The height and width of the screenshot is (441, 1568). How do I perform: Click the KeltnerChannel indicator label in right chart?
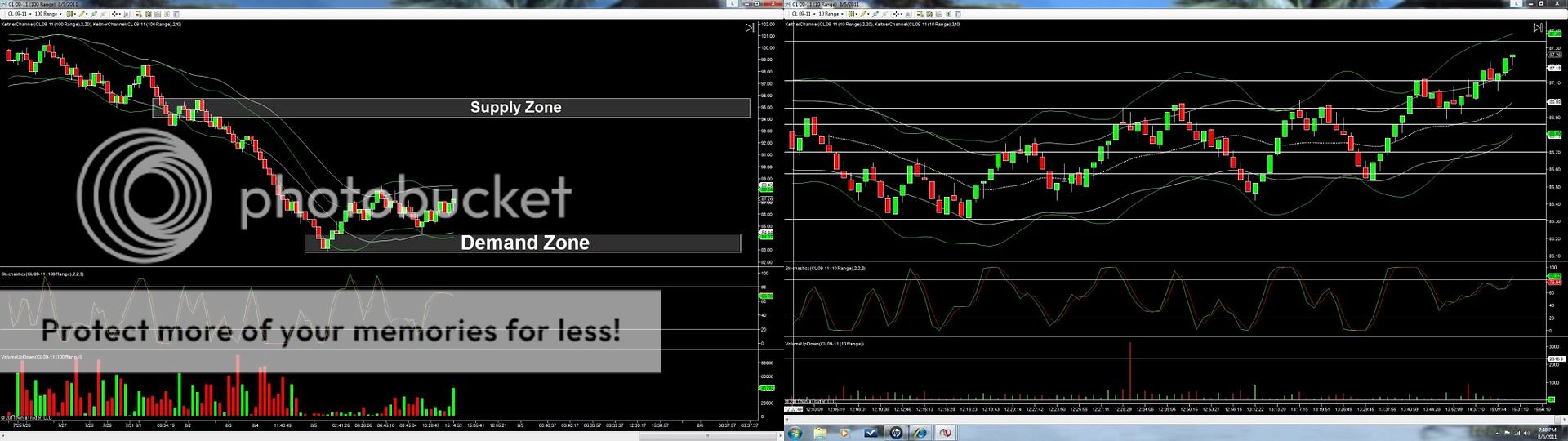tap(872, 24)
